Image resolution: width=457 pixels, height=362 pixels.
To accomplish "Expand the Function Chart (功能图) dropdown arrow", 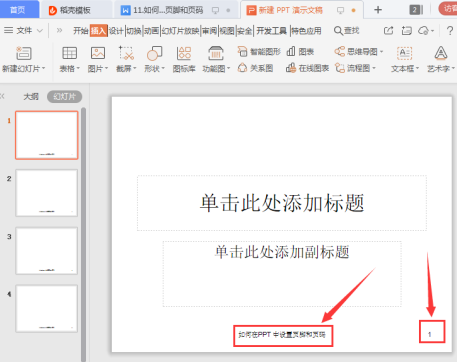I will point(229,69).
